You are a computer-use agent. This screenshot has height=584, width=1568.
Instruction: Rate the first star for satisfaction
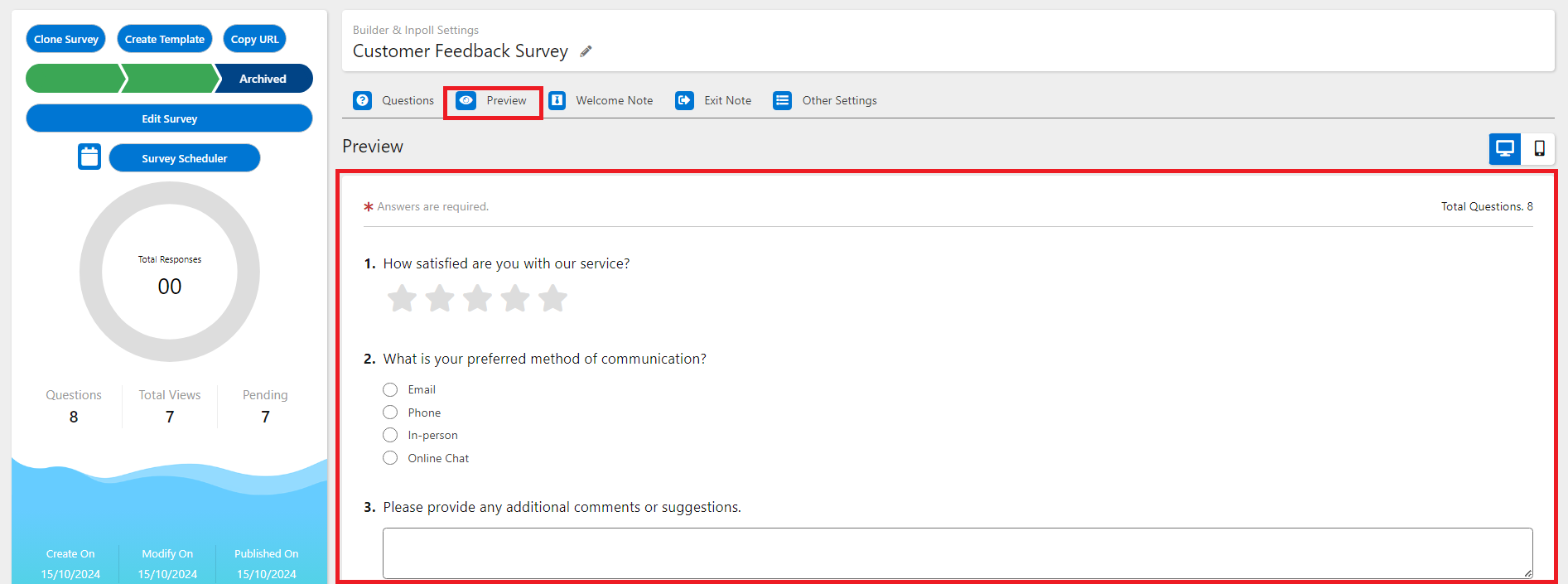click(x=402, y=298)
